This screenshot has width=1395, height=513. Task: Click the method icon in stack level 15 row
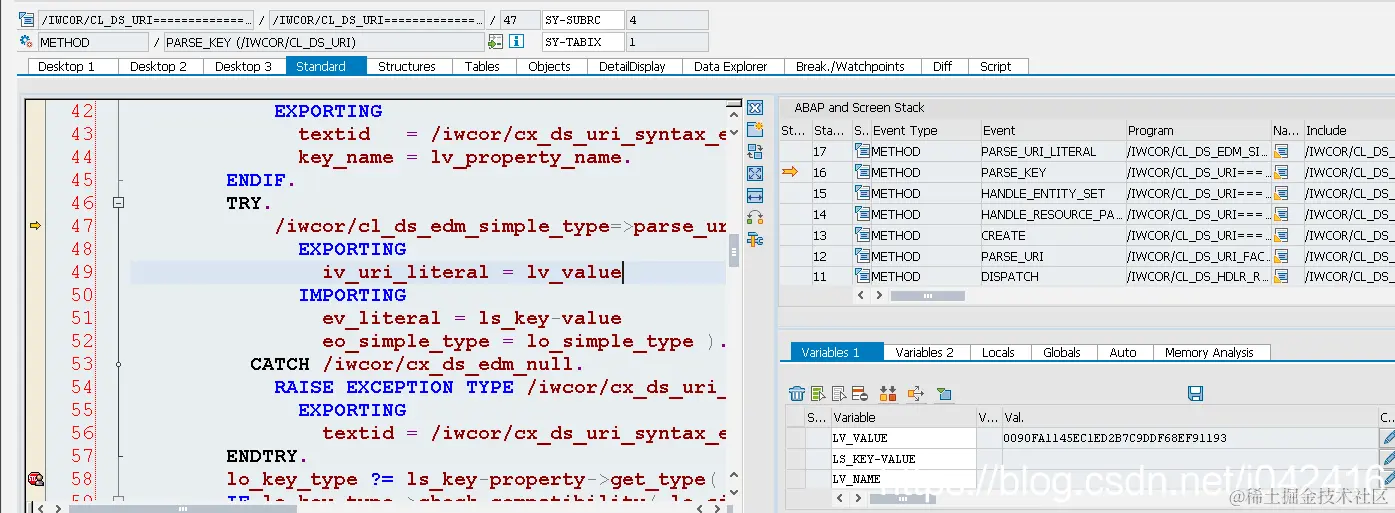point(862,194)
